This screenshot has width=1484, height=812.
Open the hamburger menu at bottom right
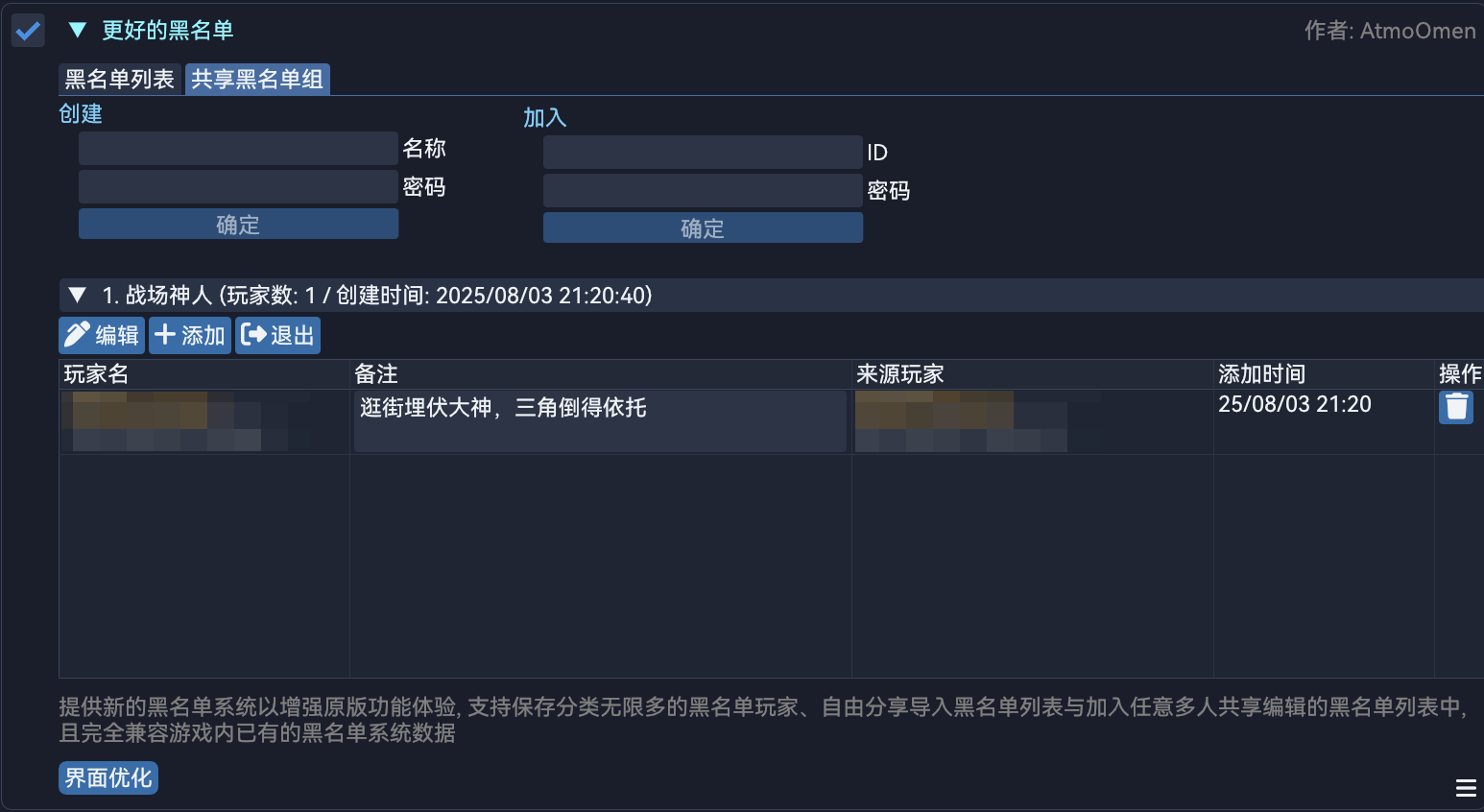(1467, 787)
